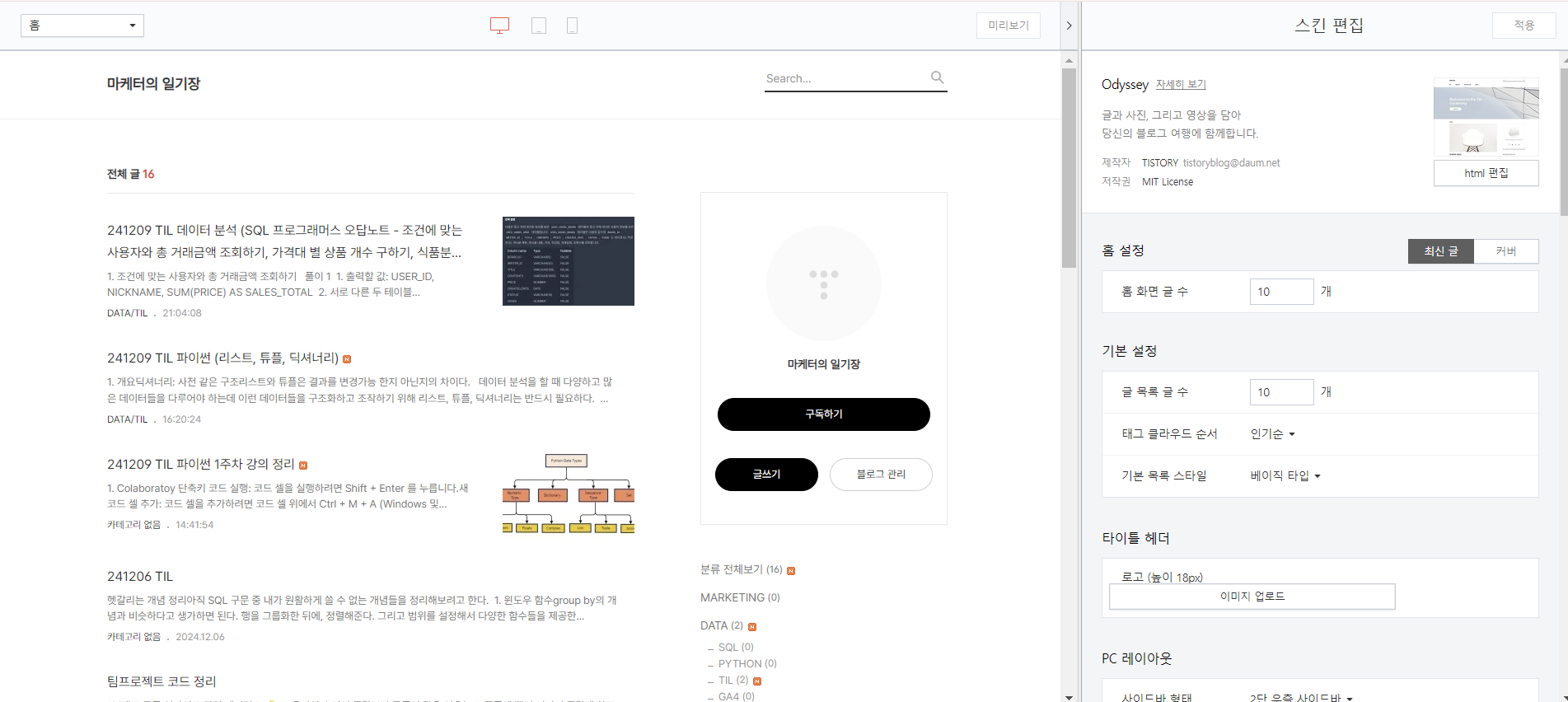The image size is (1568, 702).
Task: Open SQL post thumbnail image
Action: [x=569, y=261]
